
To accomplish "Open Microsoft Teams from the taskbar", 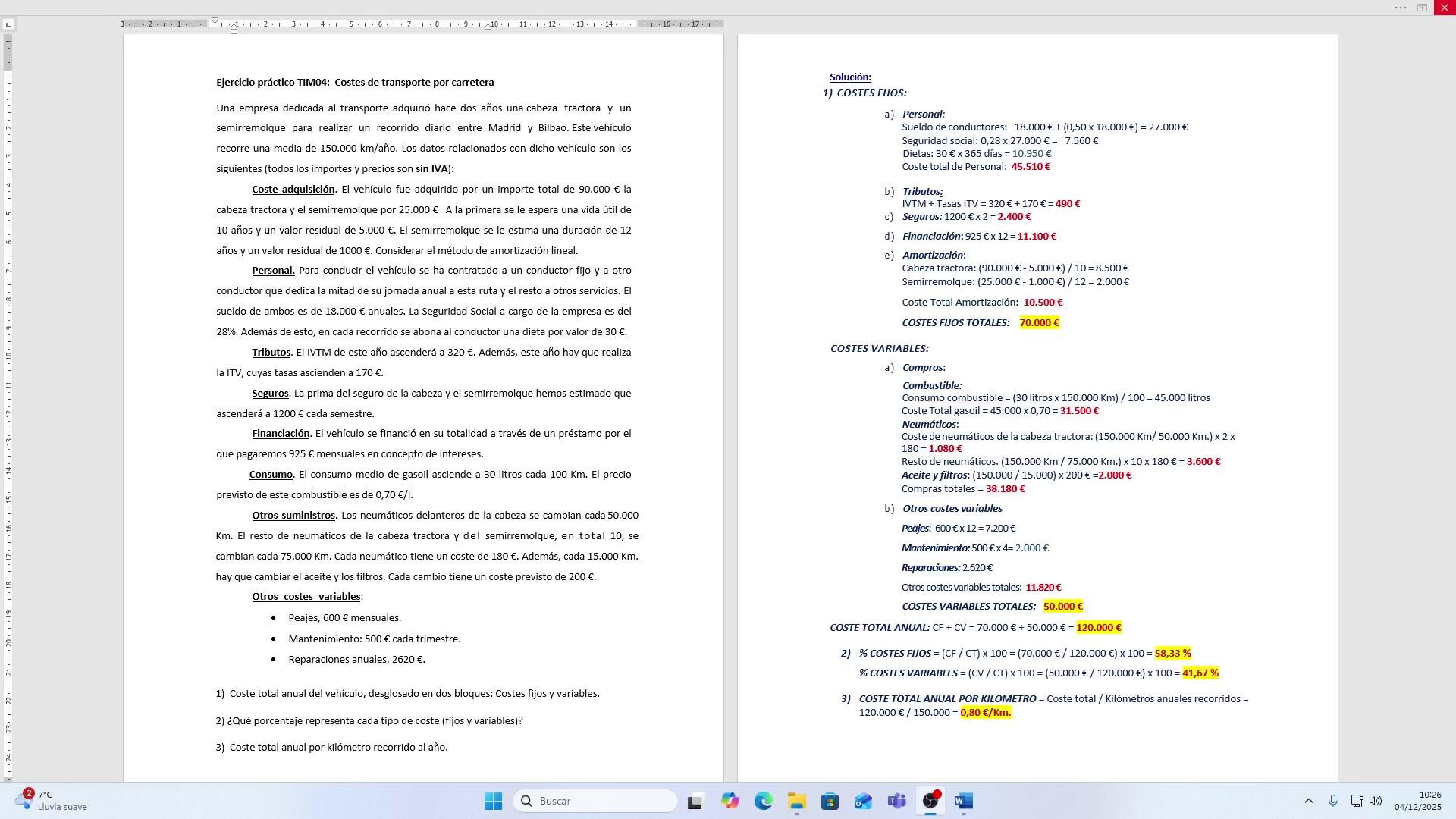I will 896,802.
